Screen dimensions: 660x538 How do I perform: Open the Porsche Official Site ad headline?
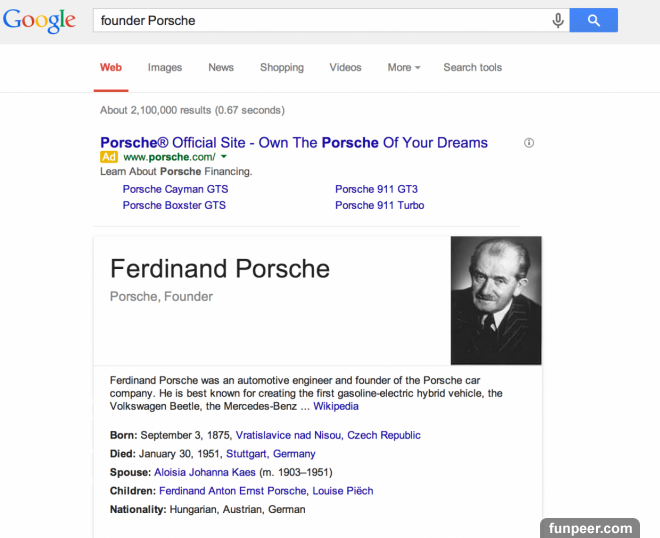pyautogui.click(x=294, y=143)
